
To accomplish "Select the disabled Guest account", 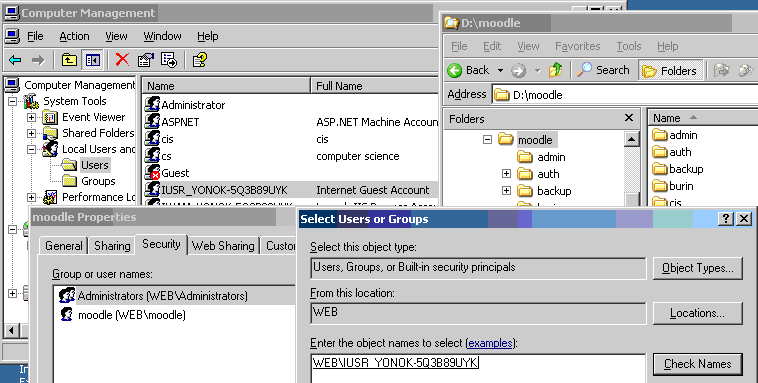I will [167, 173].
